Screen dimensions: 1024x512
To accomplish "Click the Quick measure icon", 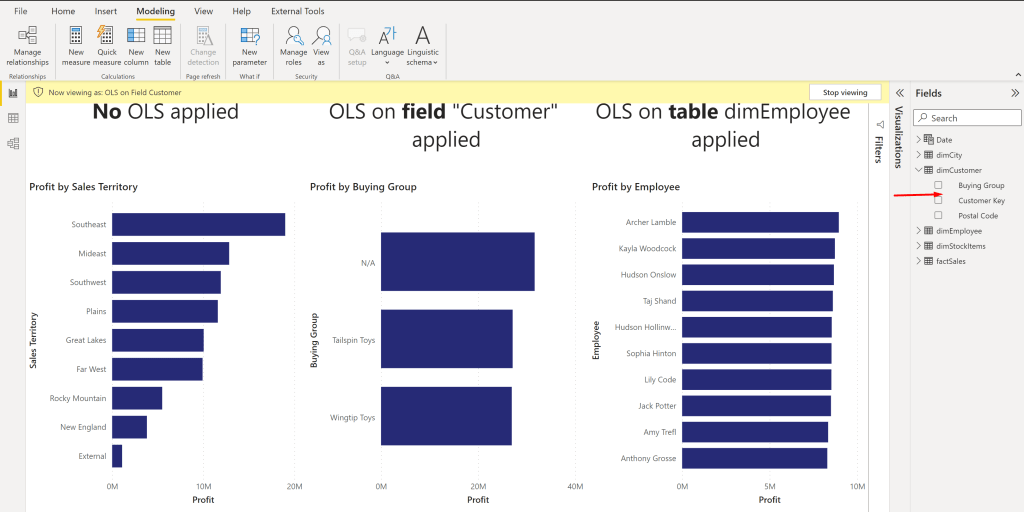I will click(x=107, y=46).
